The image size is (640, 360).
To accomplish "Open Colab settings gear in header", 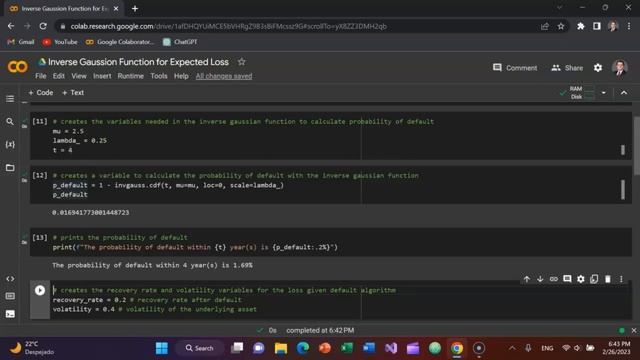I will [x=598, y=68].
